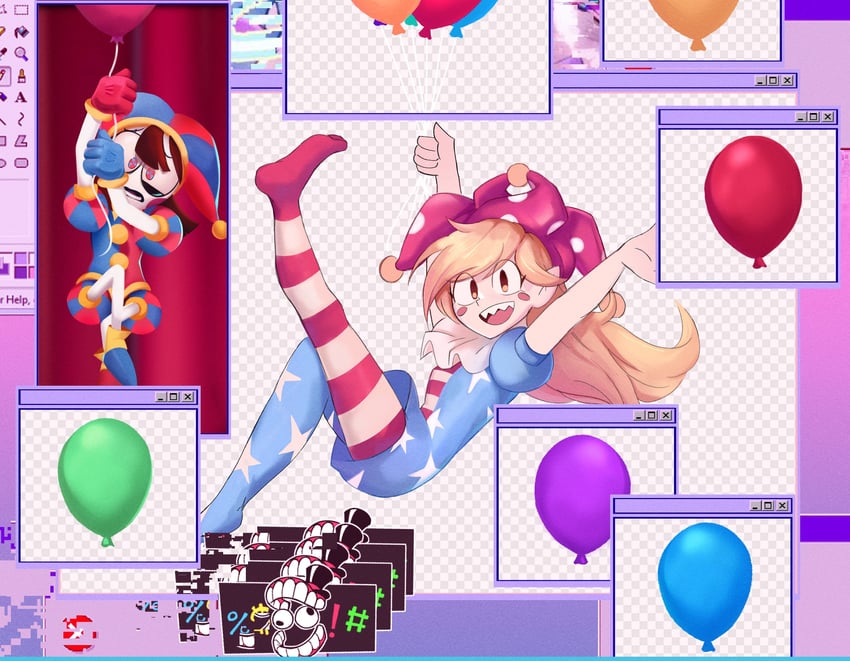Minimize the purple balloon window
The width and height of the screenshot is (850, 661).
click(x=639, y=415)
